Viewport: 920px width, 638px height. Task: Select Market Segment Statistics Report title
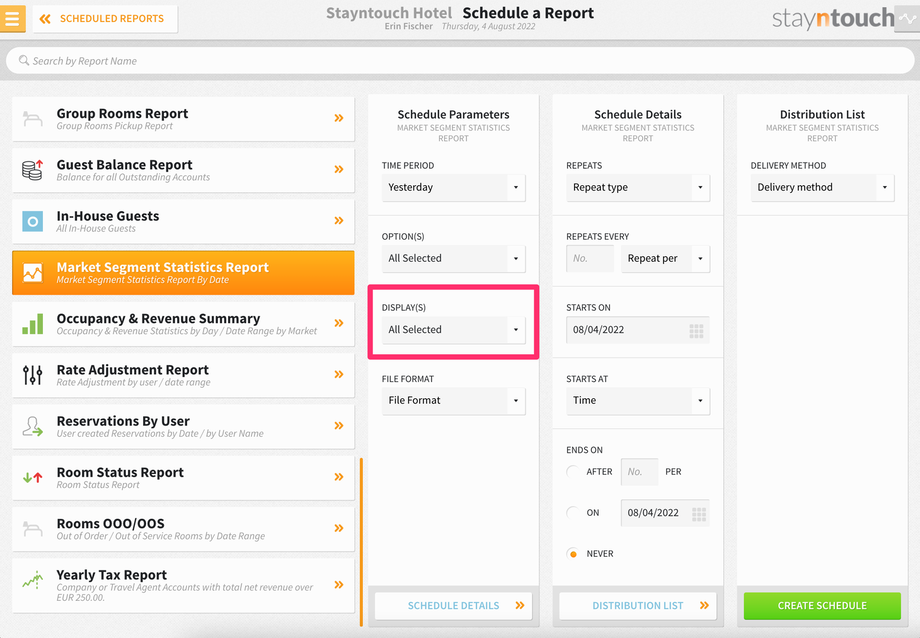tap(163, 267)
